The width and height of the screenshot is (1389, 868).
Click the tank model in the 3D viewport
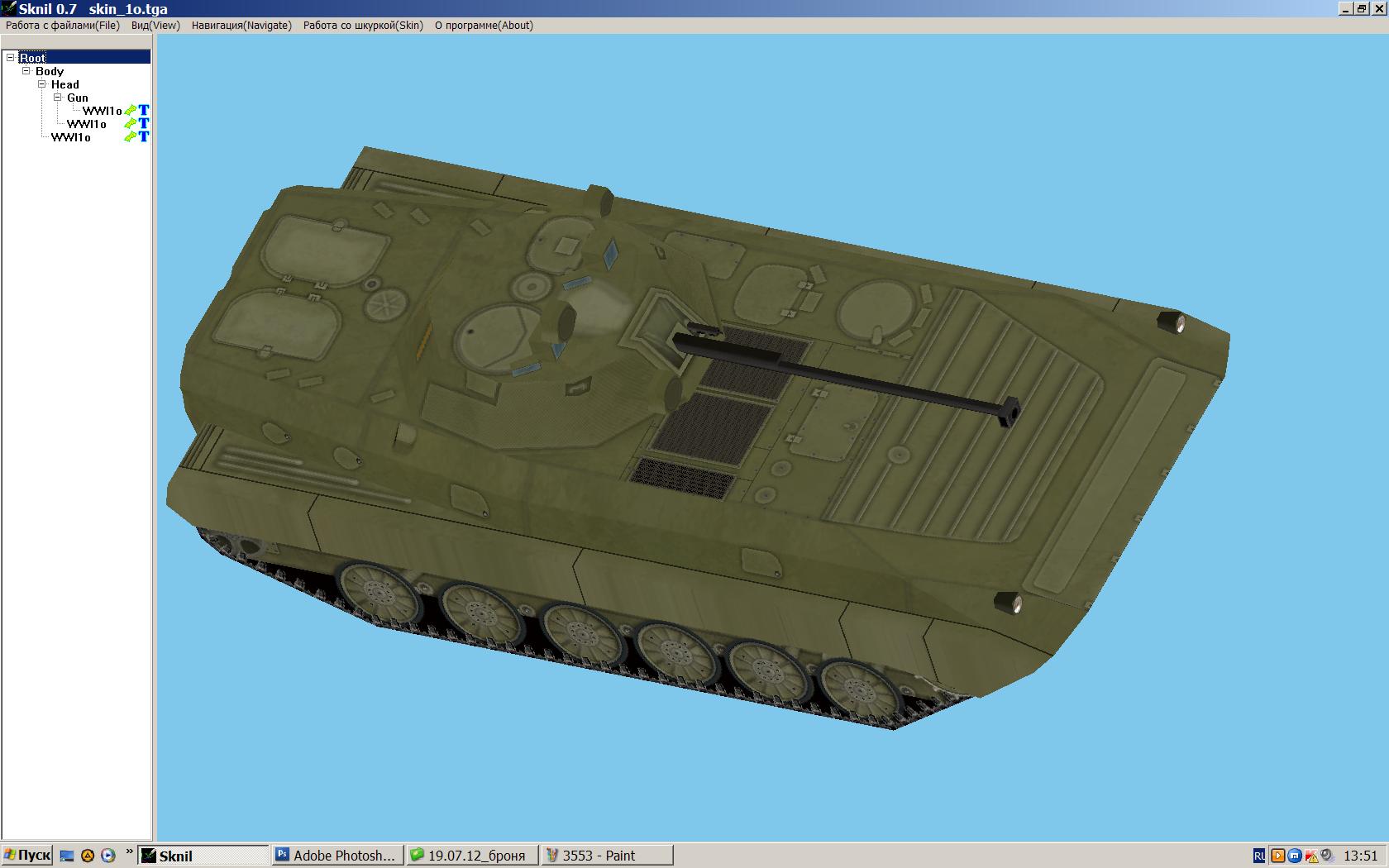[699, 438]
